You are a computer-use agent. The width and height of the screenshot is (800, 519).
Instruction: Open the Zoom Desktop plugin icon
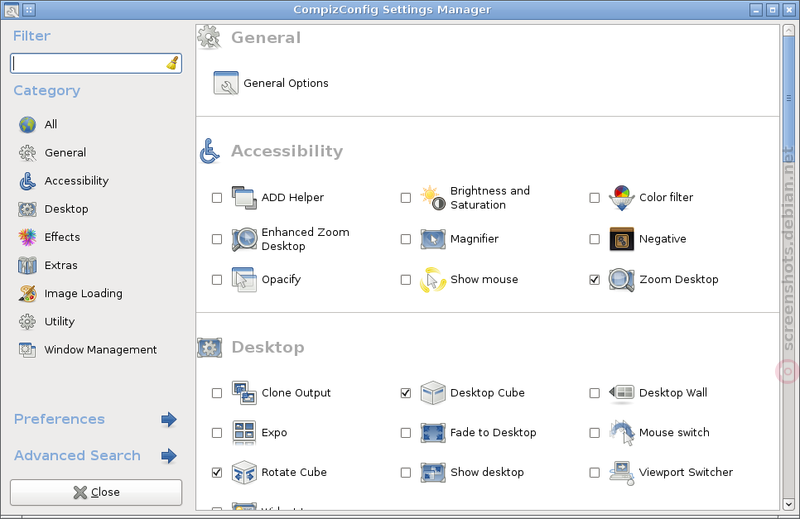click(x=621, y=280)
